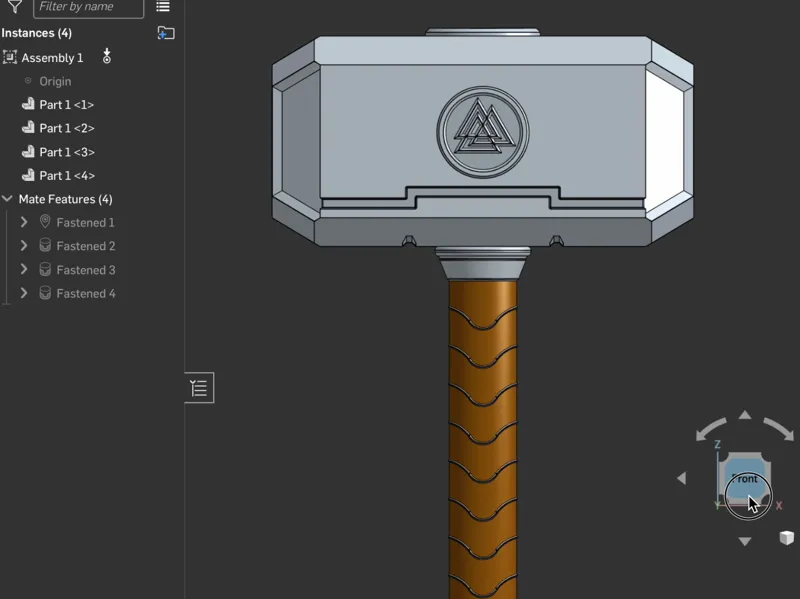
Task: Expand the Fastened 4 mate
Action: coord(23,293)
